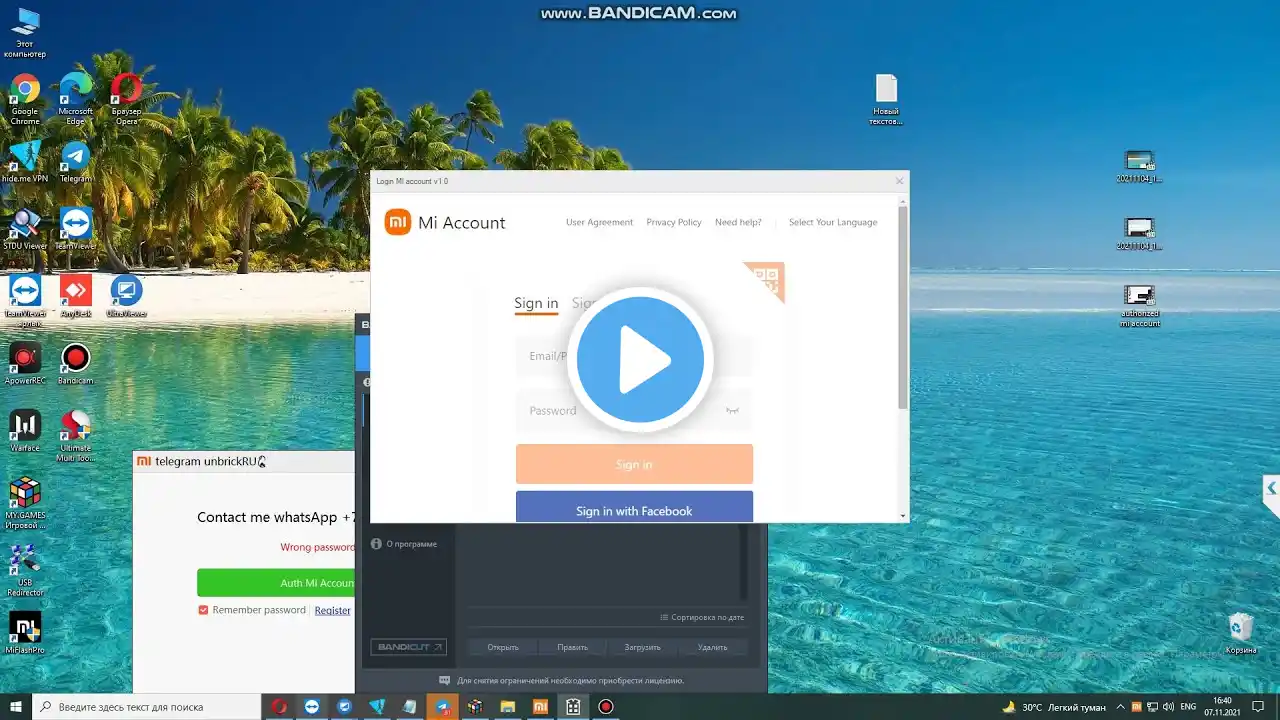
Task: Click the BANDICUT logo button
Action: click(408, 647)
